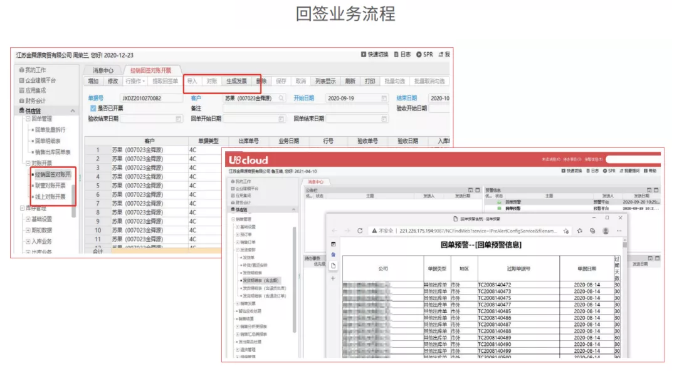Click the 打印 button
The image size is (690, 378).
click(x=370, y=81)
